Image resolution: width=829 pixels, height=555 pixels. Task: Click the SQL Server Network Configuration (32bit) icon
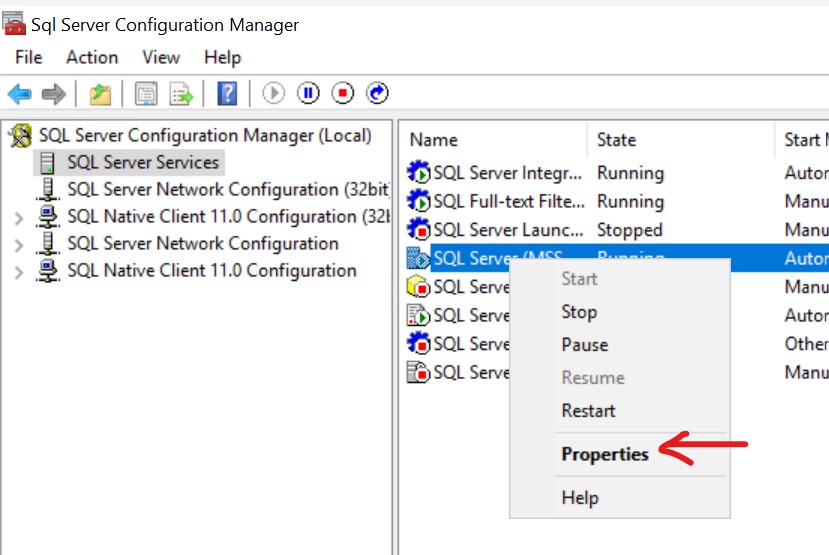48,189
